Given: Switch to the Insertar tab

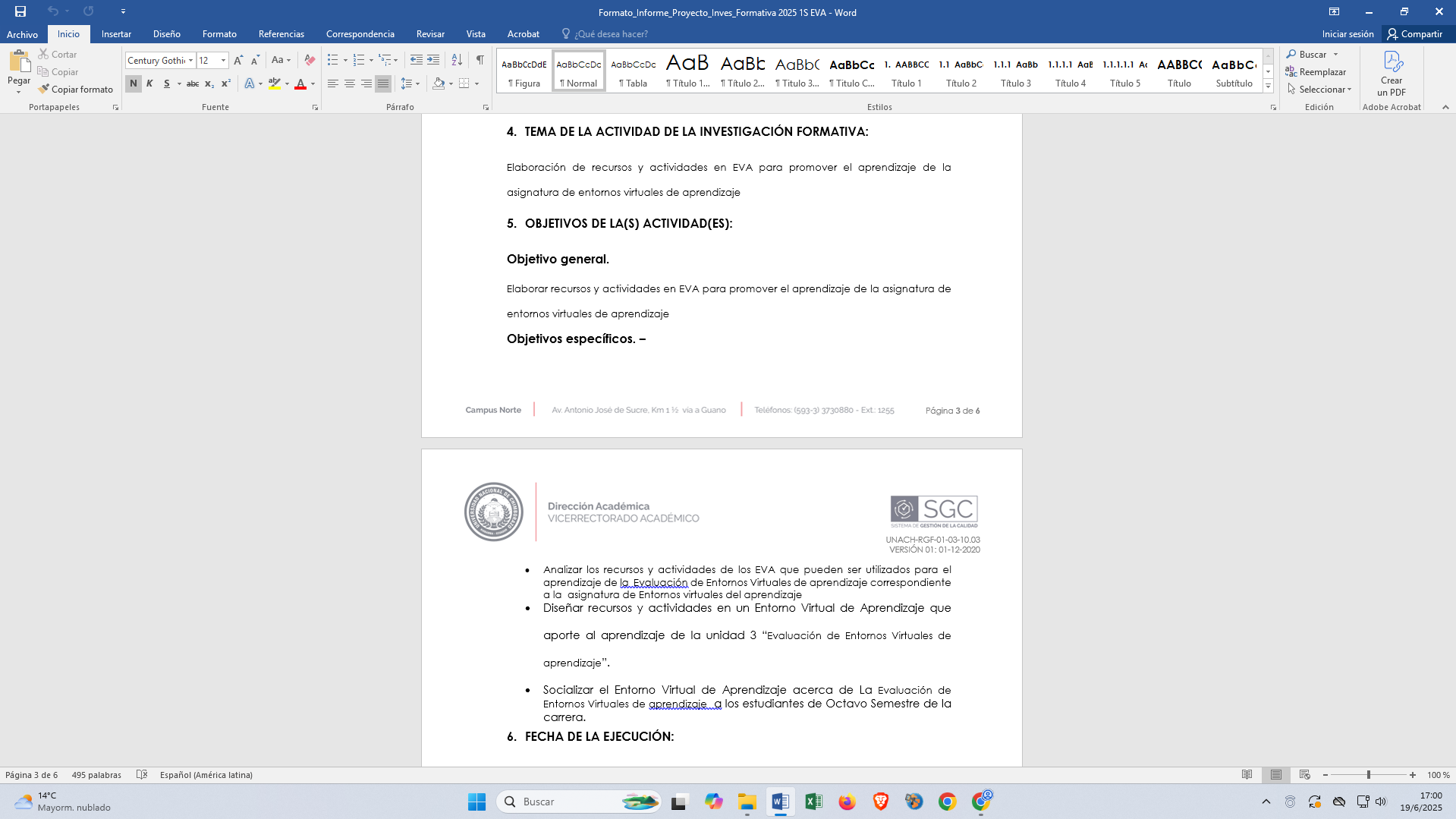Looking at the screenshot, I should click(116, 34).
